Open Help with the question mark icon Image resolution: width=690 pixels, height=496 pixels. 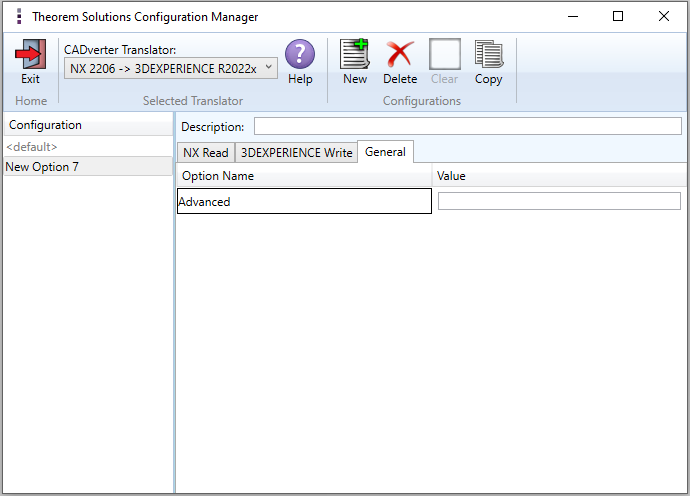[x=300, y=54]
